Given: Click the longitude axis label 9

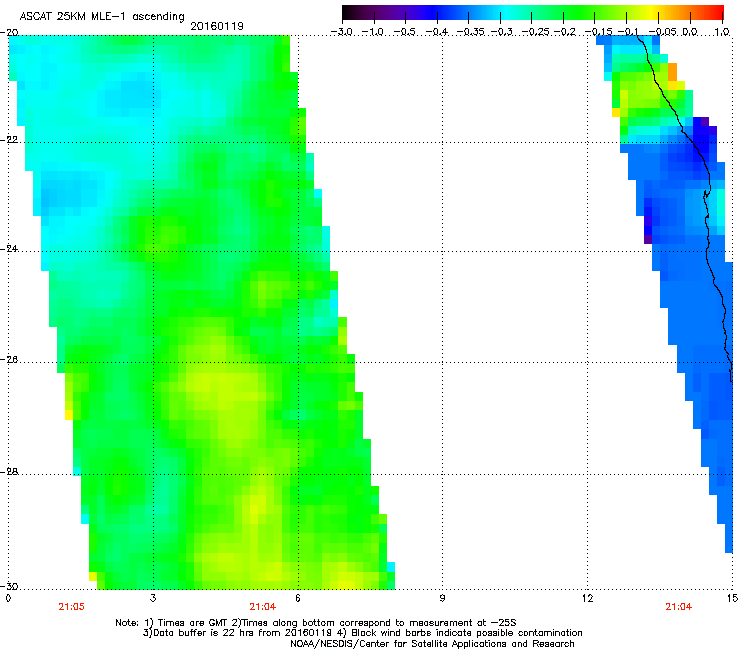Looking at the screenshot, I should (442, 598).
